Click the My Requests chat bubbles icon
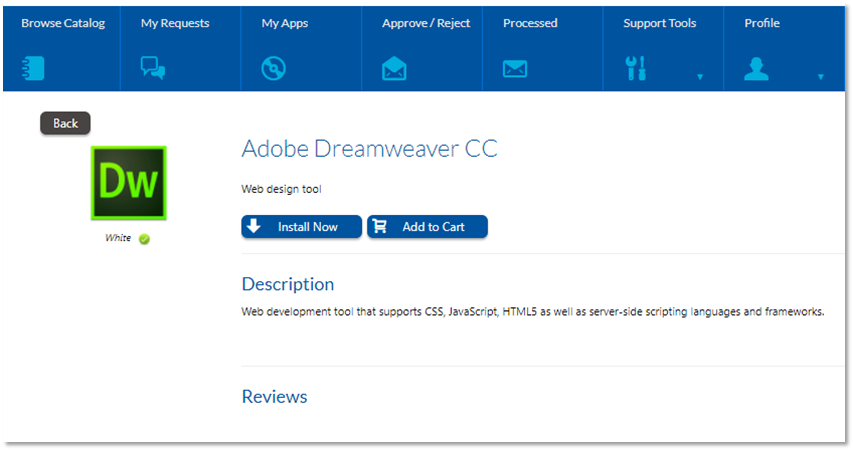 153,68
